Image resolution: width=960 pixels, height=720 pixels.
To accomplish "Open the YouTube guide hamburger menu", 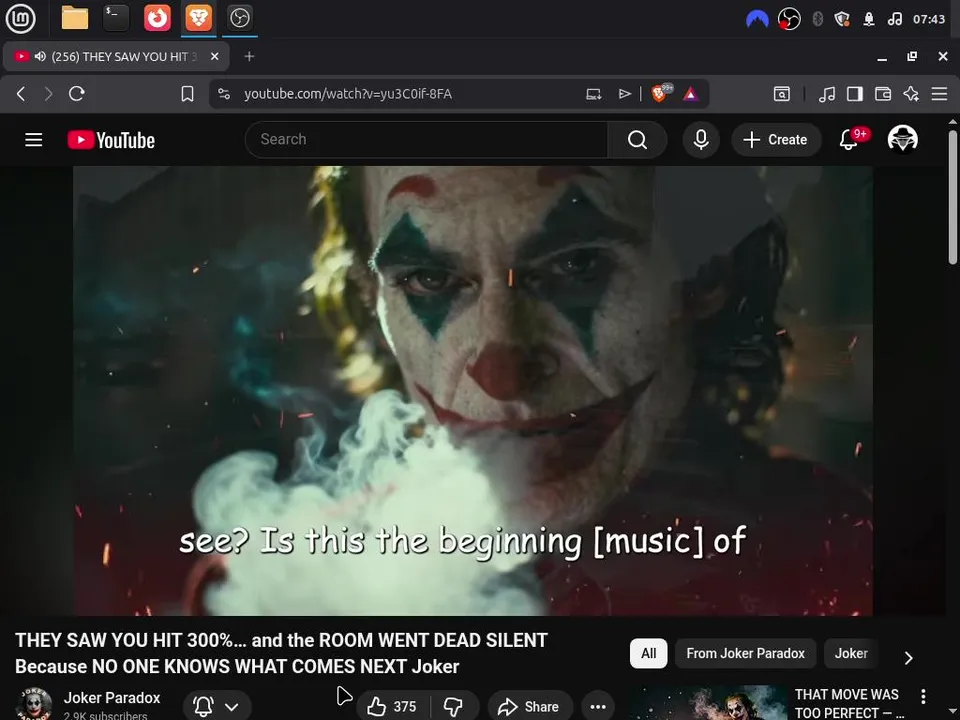I will pyautogui.click(x=34, y=140).
